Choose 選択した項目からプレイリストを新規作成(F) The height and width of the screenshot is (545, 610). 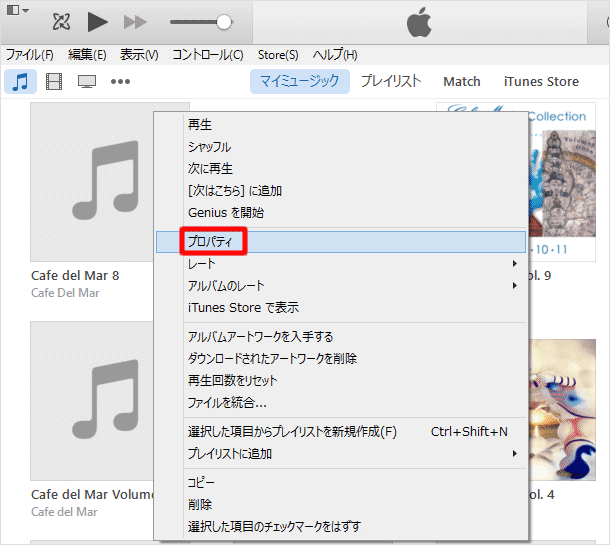[341, 431]
